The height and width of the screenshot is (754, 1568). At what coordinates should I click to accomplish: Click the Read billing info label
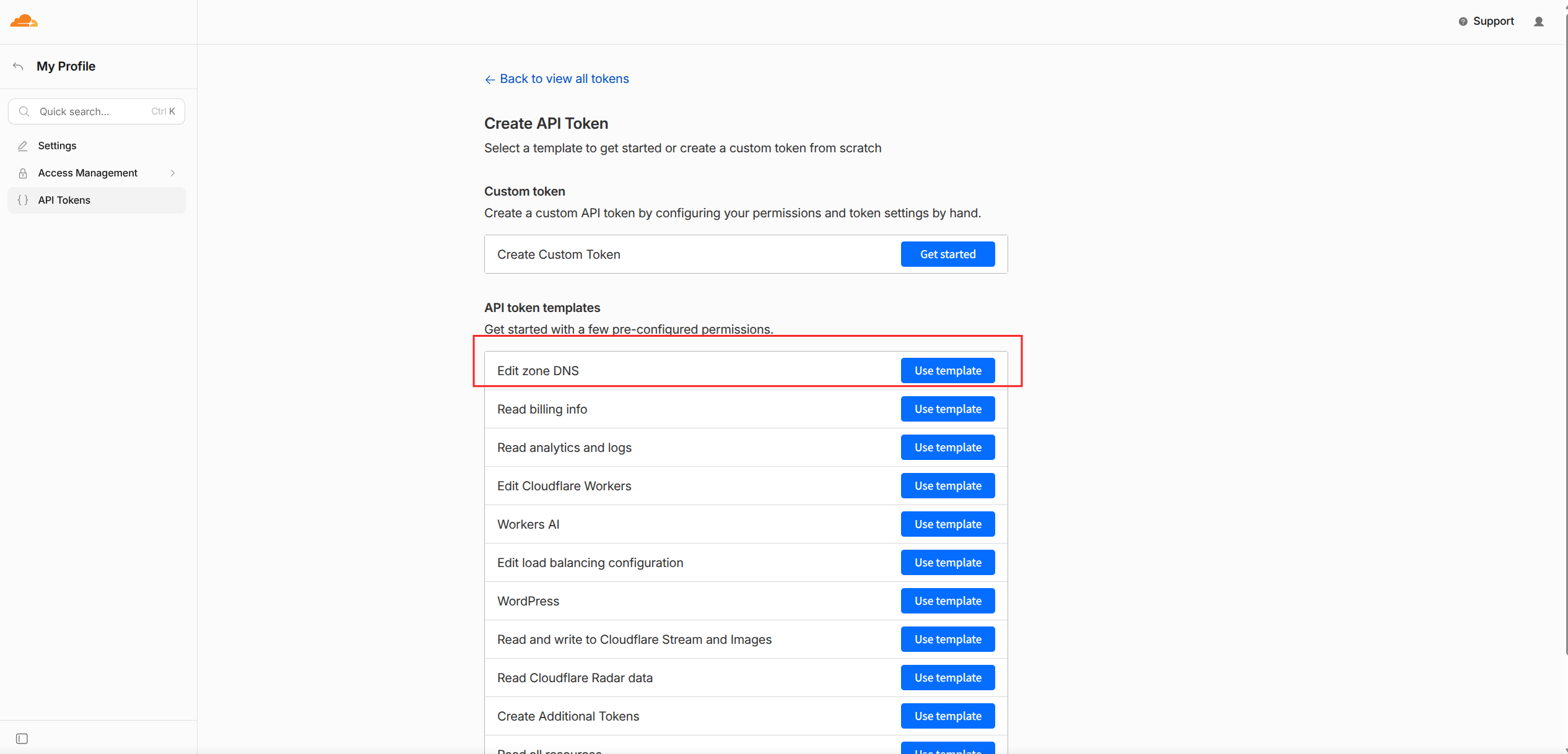542,409
